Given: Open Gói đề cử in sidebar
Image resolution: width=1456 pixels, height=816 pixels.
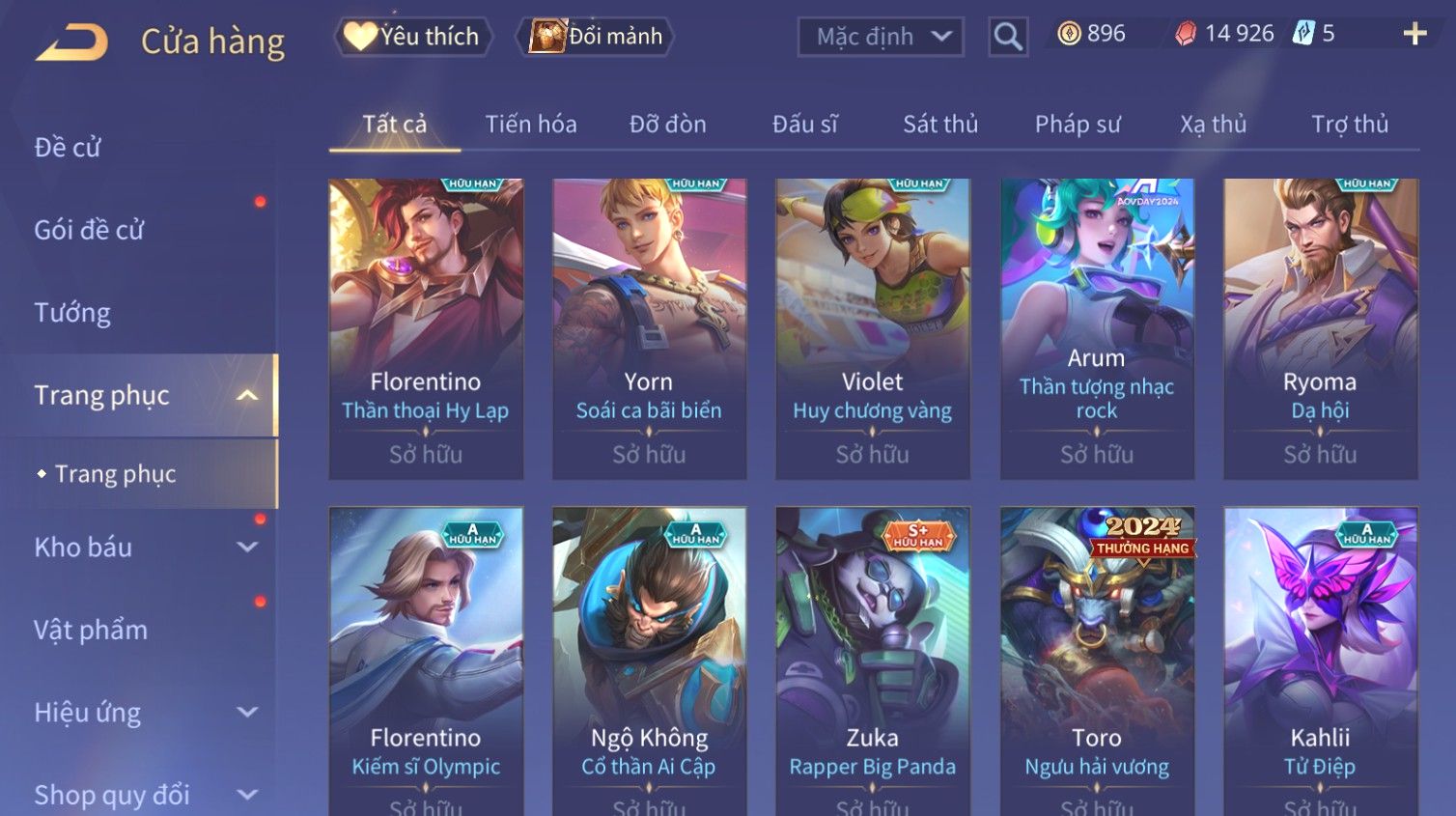Looking at the screenshot, I should 89,230.
